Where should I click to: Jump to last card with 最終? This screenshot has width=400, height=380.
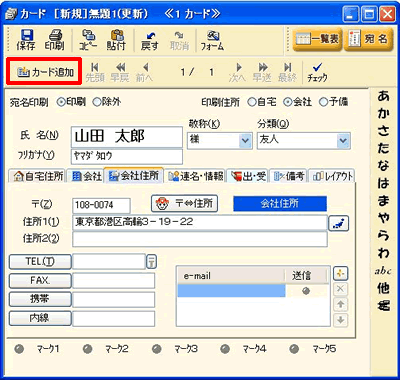coord(287,72)
